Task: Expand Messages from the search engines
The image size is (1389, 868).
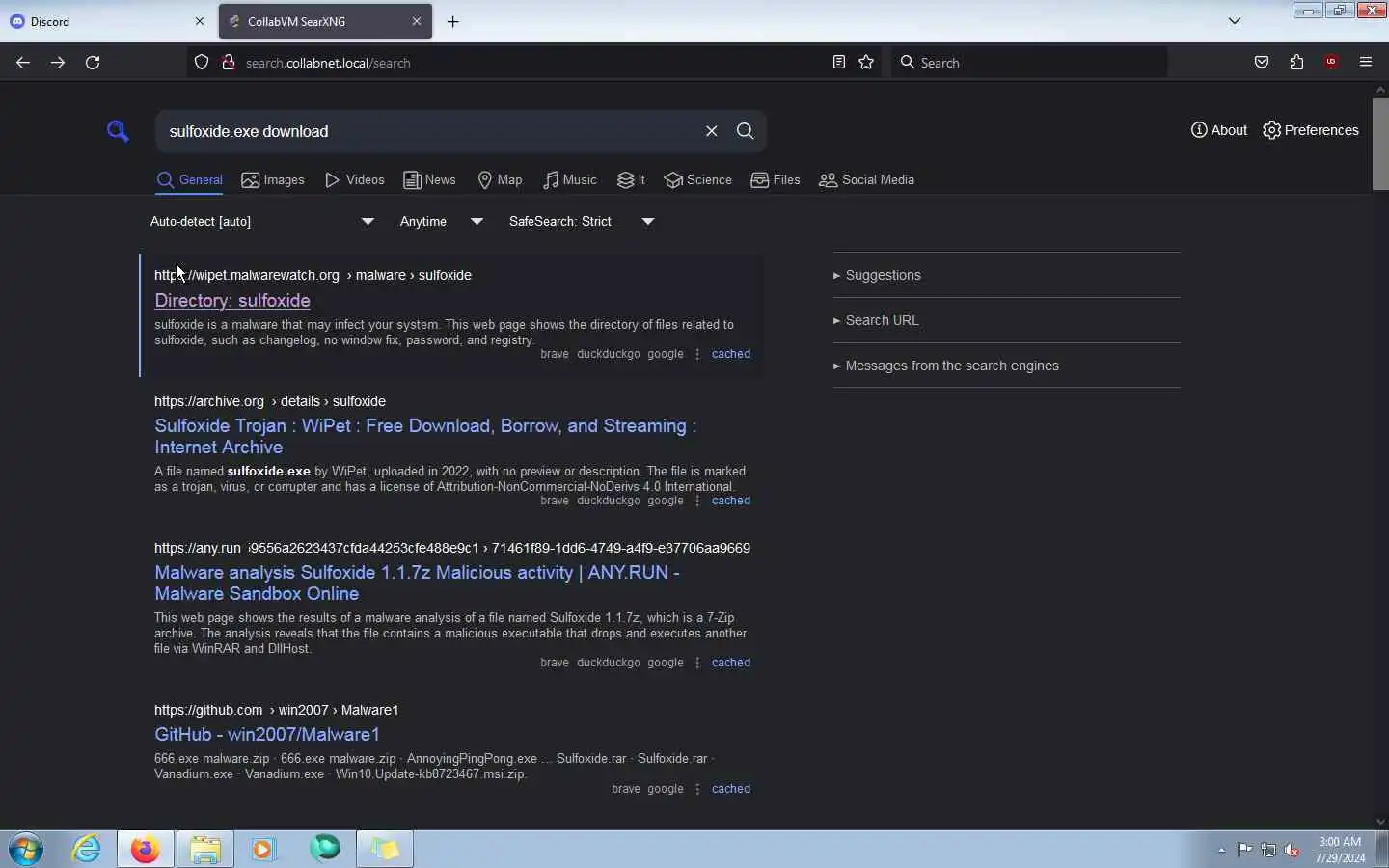Action: click(1006, 366)
